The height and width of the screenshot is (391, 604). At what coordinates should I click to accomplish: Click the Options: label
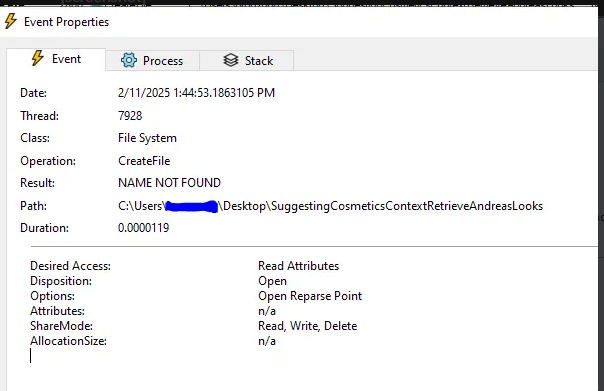point(52,296)
